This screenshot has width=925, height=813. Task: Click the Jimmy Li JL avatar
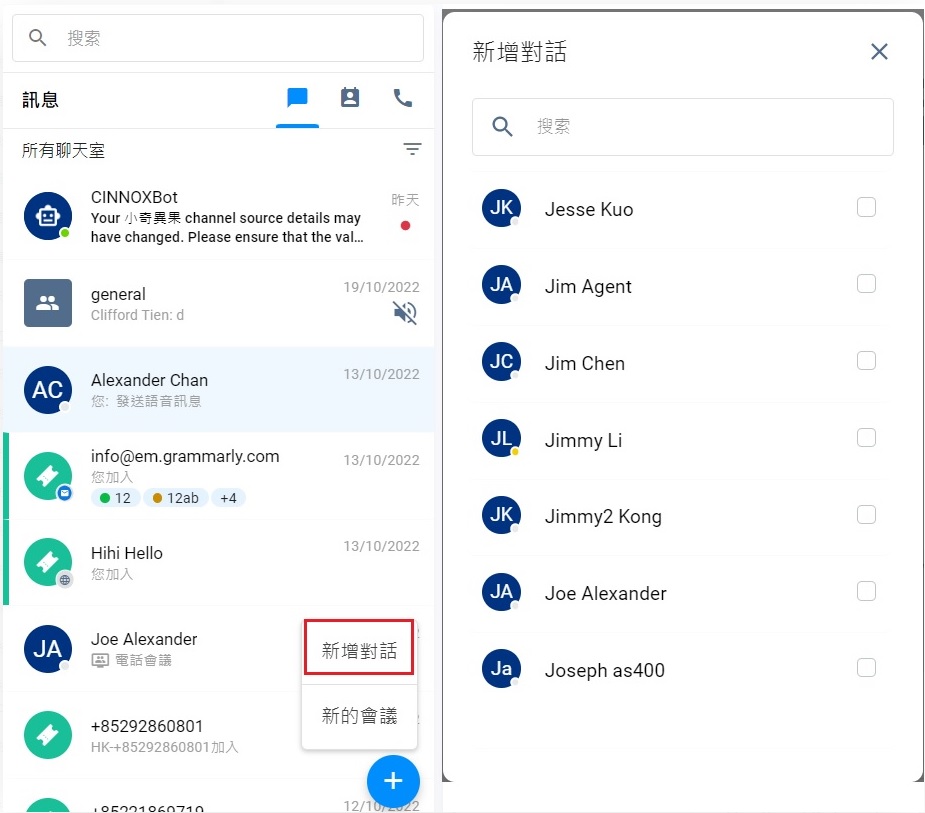pyautogui.click(x=501, y=438)
